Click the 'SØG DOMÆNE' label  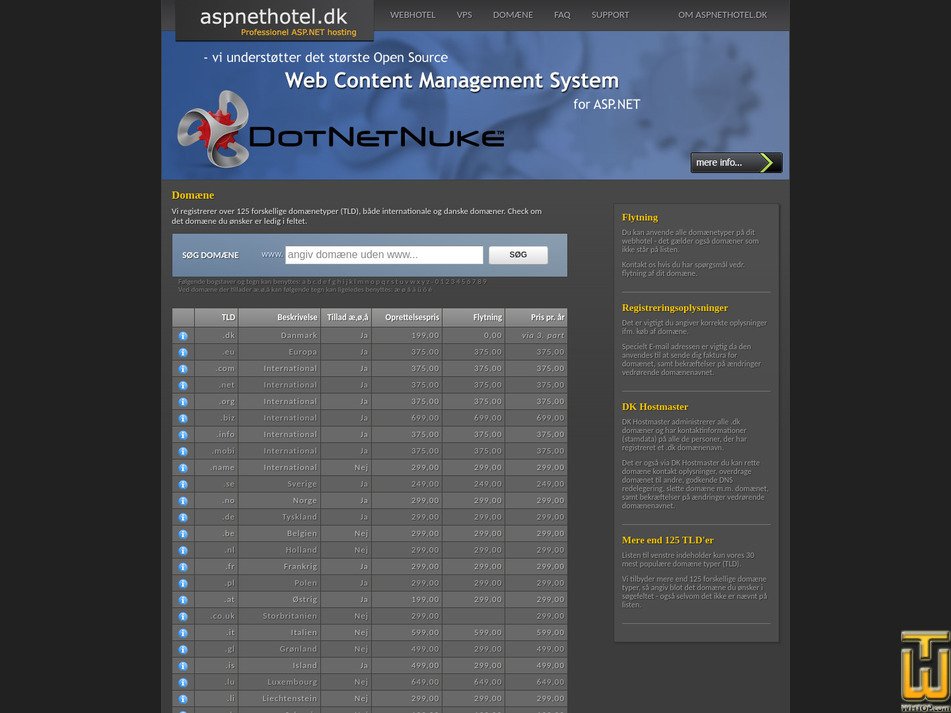(210, 255)
